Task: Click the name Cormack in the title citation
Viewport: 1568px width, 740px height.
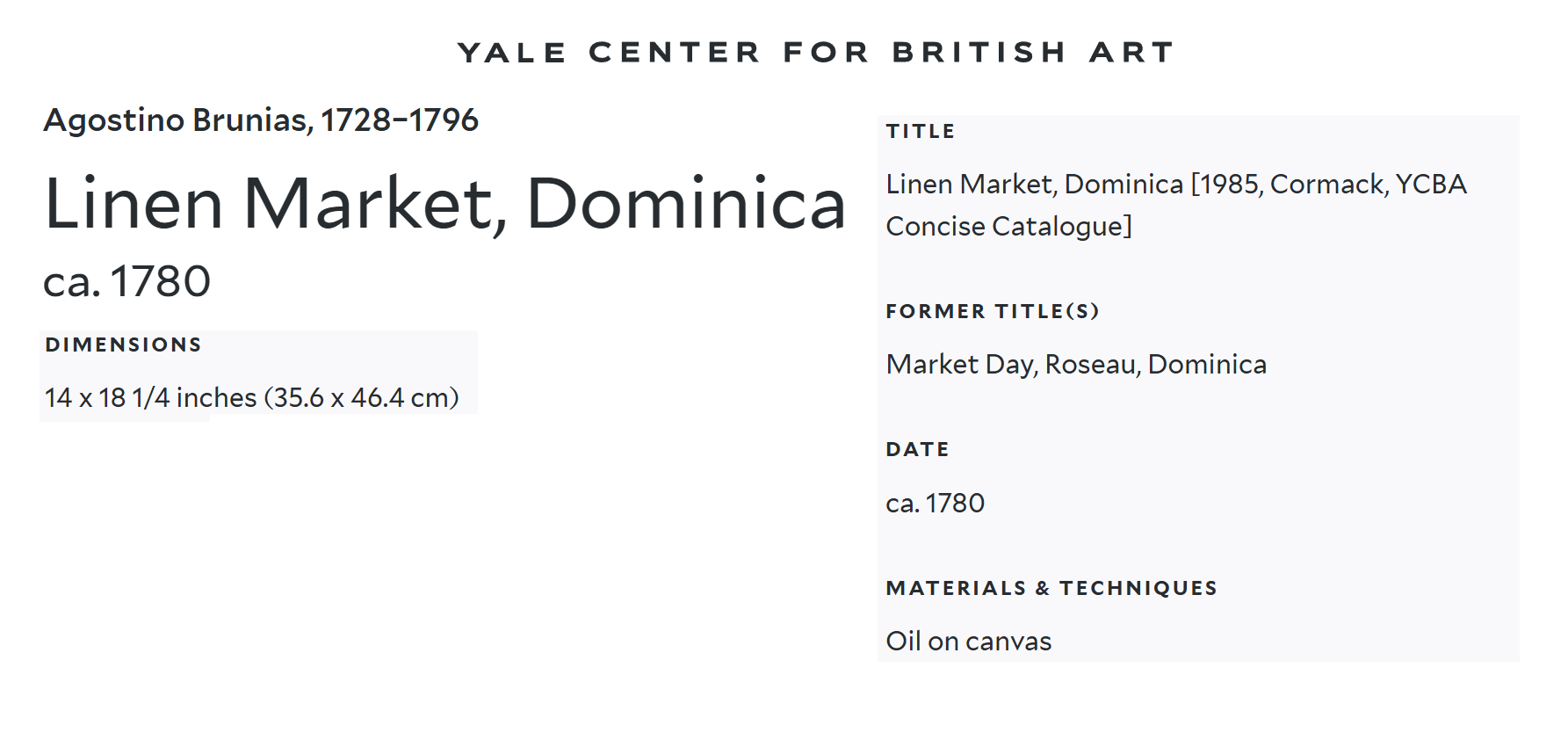Action: 1327,185
